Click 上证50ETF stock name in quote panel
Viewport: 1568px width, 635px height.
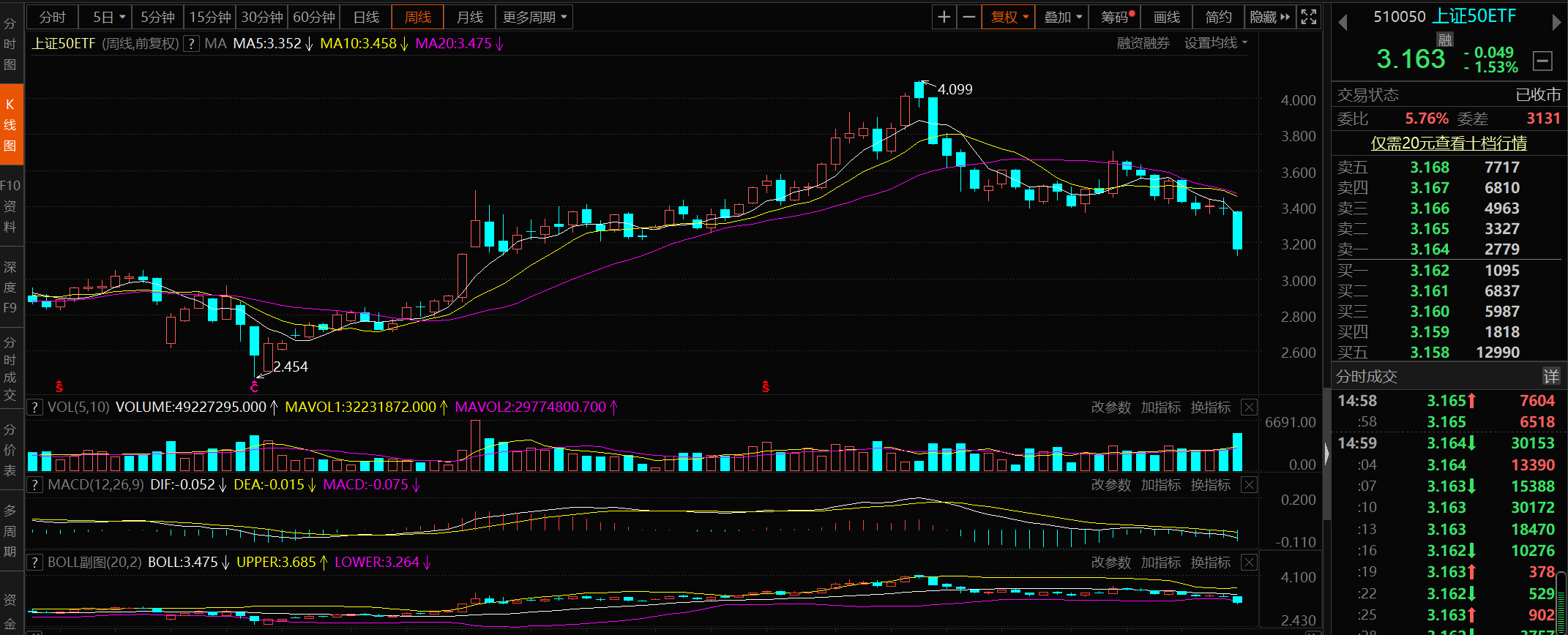tap(1474, 16)
